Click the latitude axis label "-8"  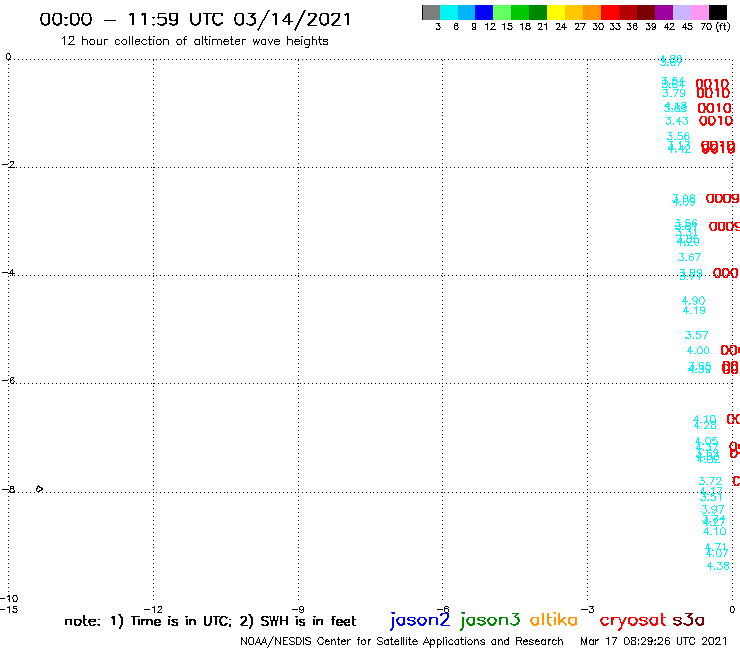[8, 489]
